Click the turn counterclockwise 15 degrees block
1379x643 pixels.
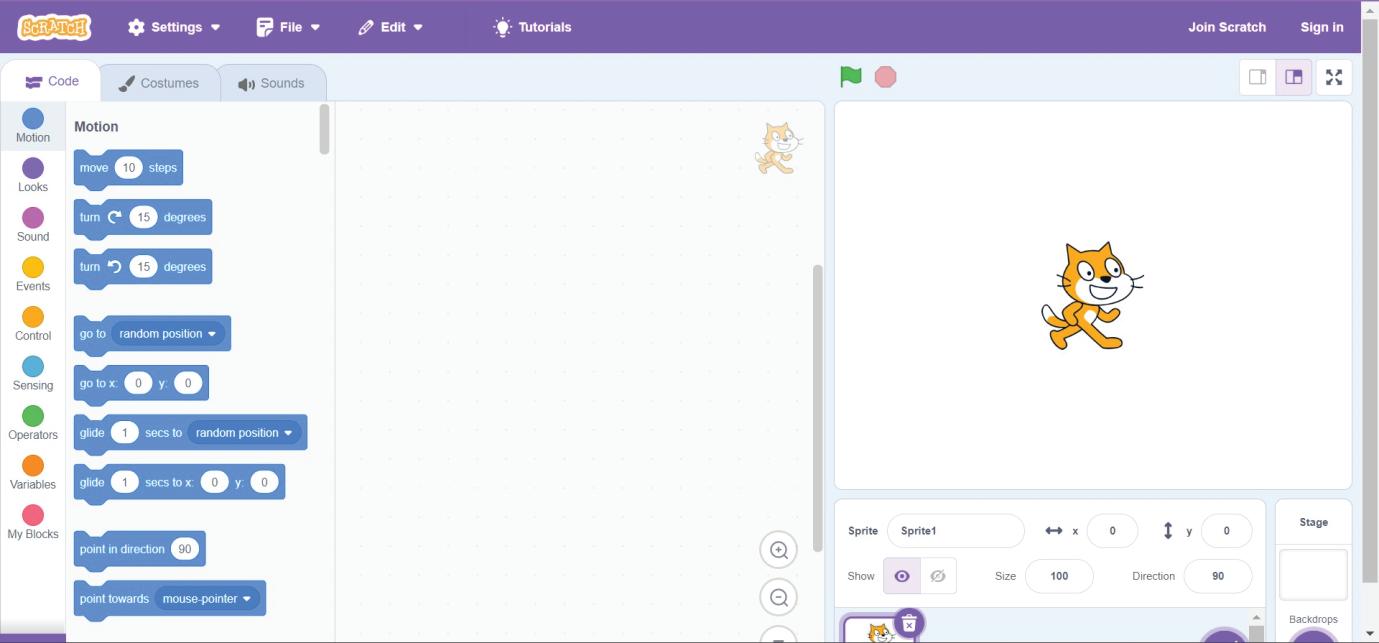[143, 267]
